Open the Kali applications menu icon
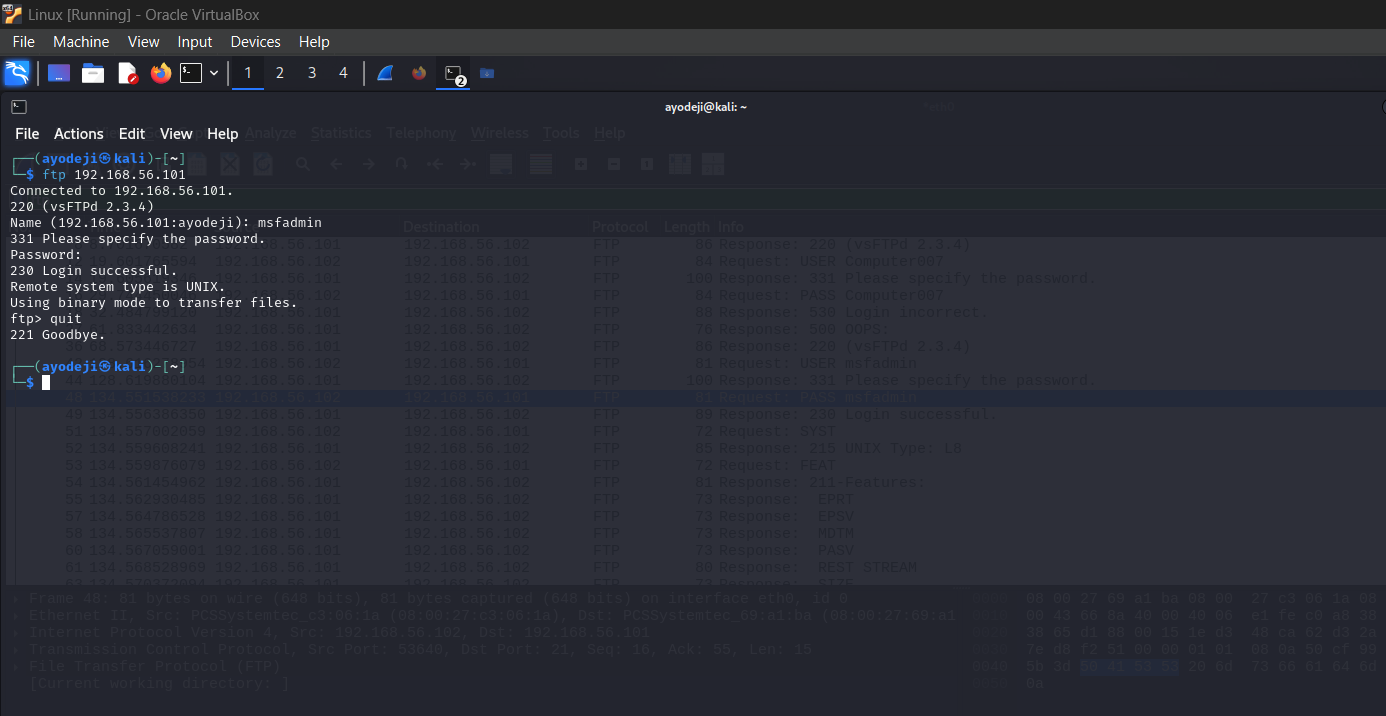 [x=17, y=73]
